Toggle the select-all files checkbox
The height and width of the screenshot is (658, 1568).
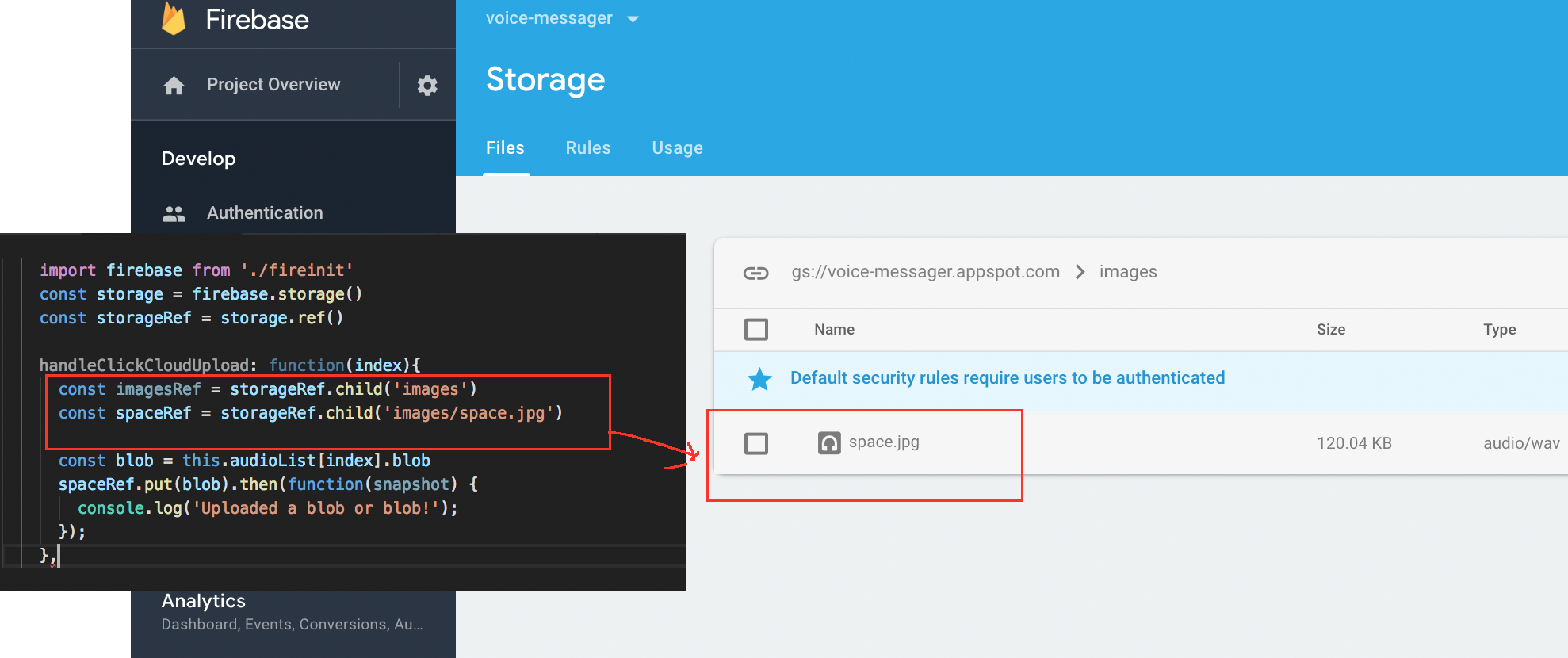click(756, 329)
